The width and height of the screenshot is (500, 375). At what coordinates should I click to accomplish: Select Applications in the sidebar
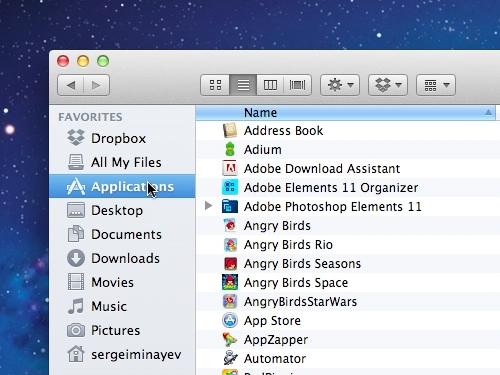122,186
